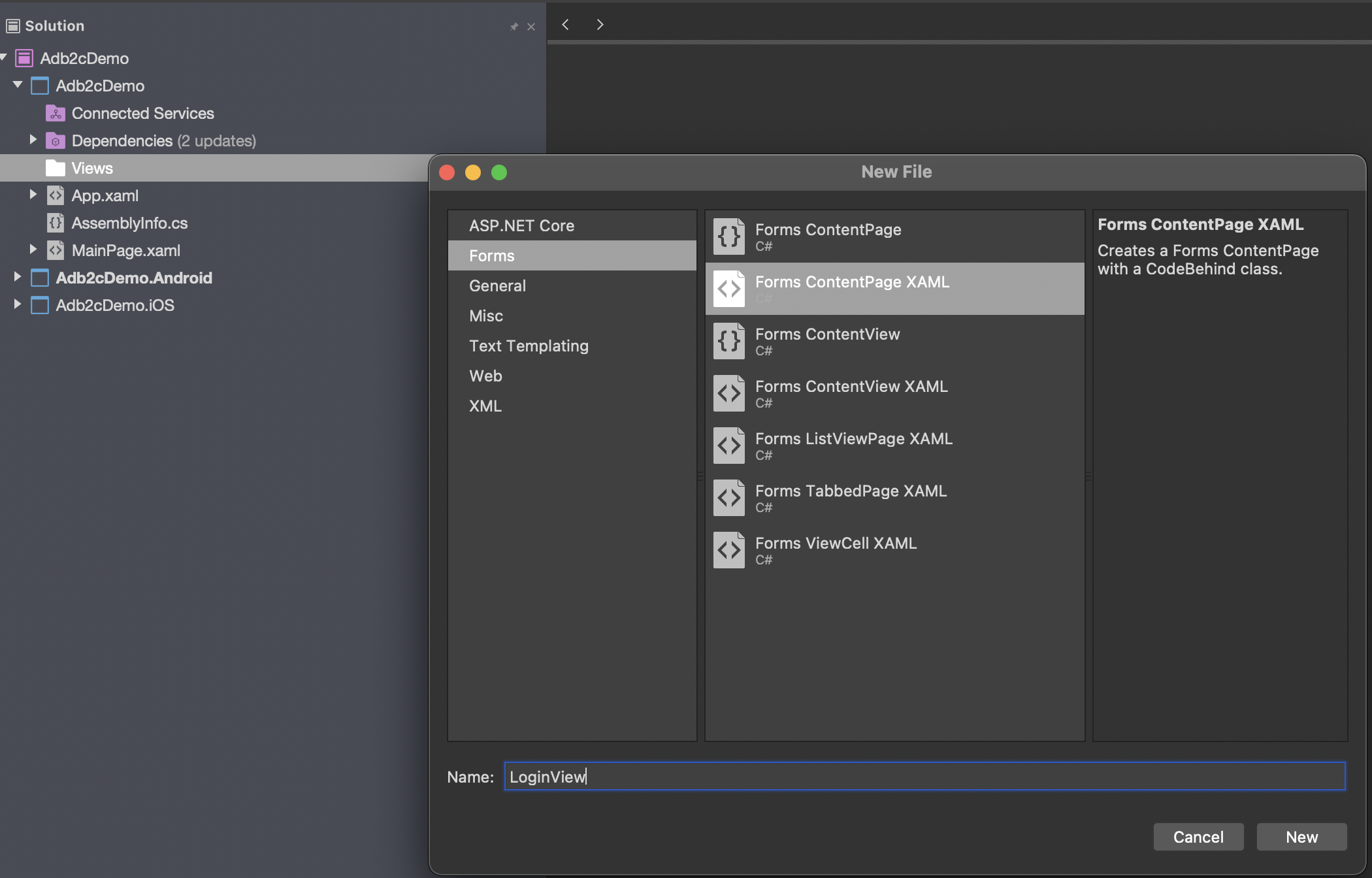Viewport: 1372px width, 878px height.
Task: Navigate back with the left arrow
Action: [566, 25]
